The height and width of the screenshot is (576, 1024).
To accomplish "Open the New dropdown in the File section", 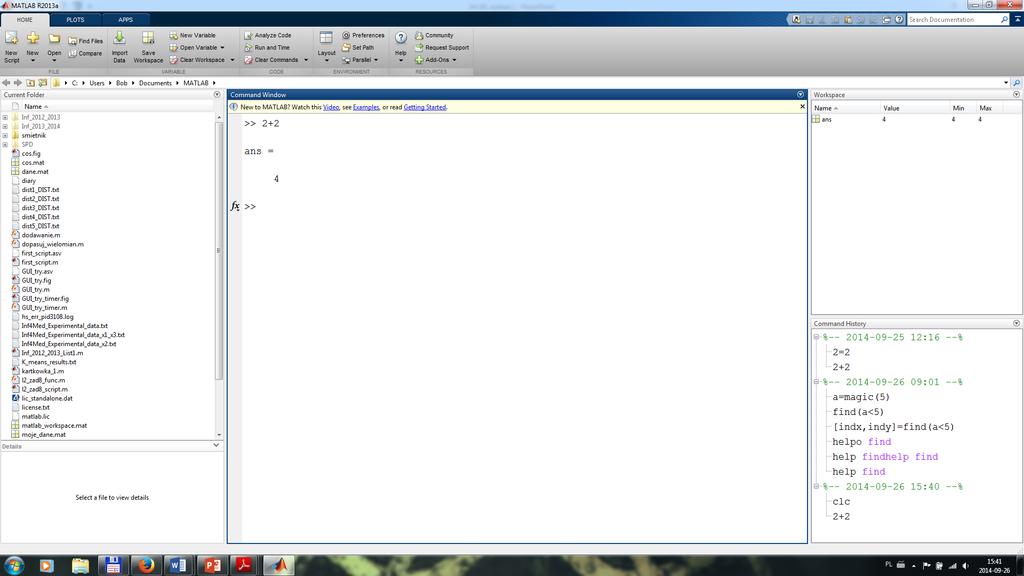I will coord(33,61).
